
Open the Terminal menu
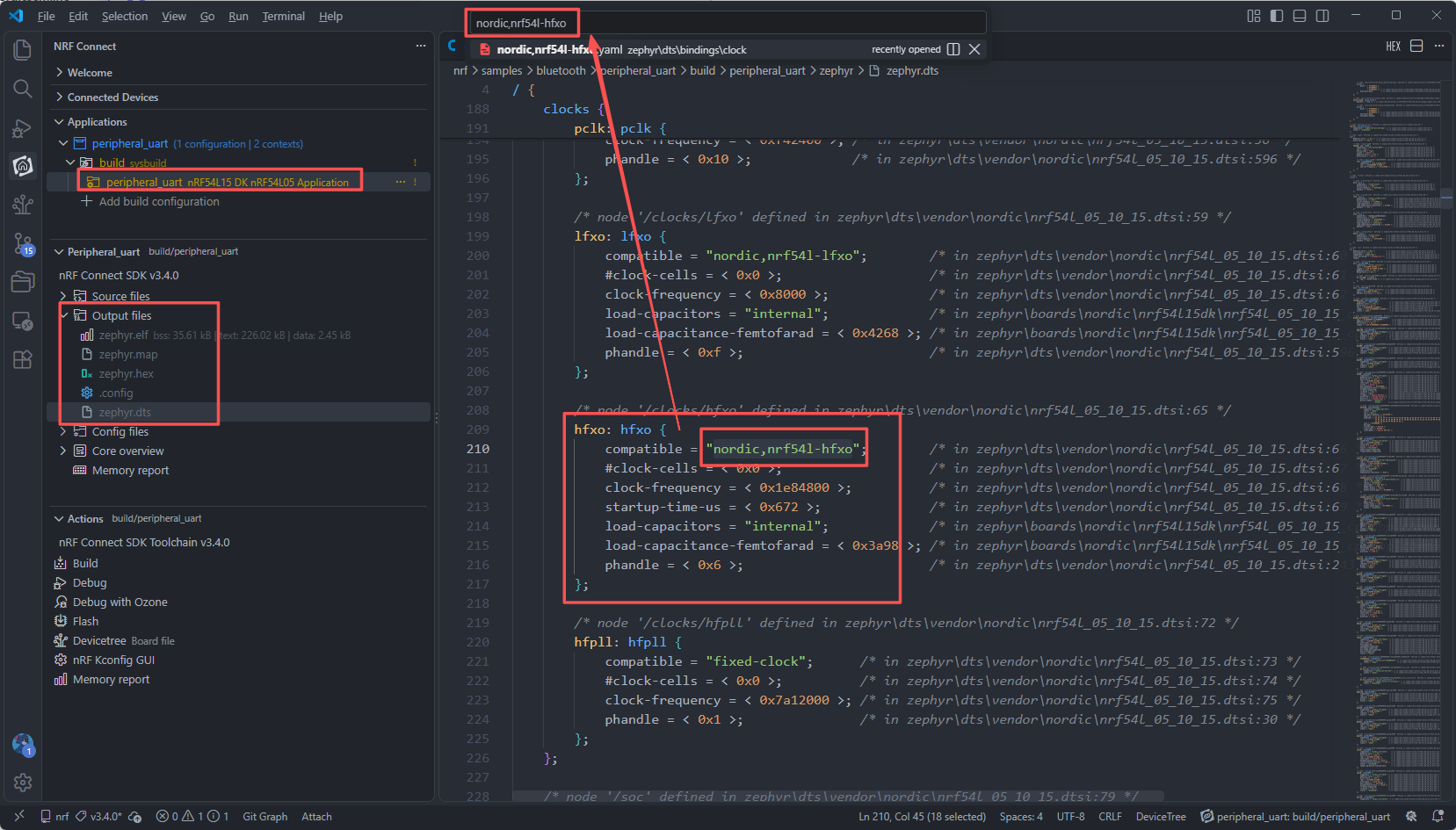(x=284, y=16)
